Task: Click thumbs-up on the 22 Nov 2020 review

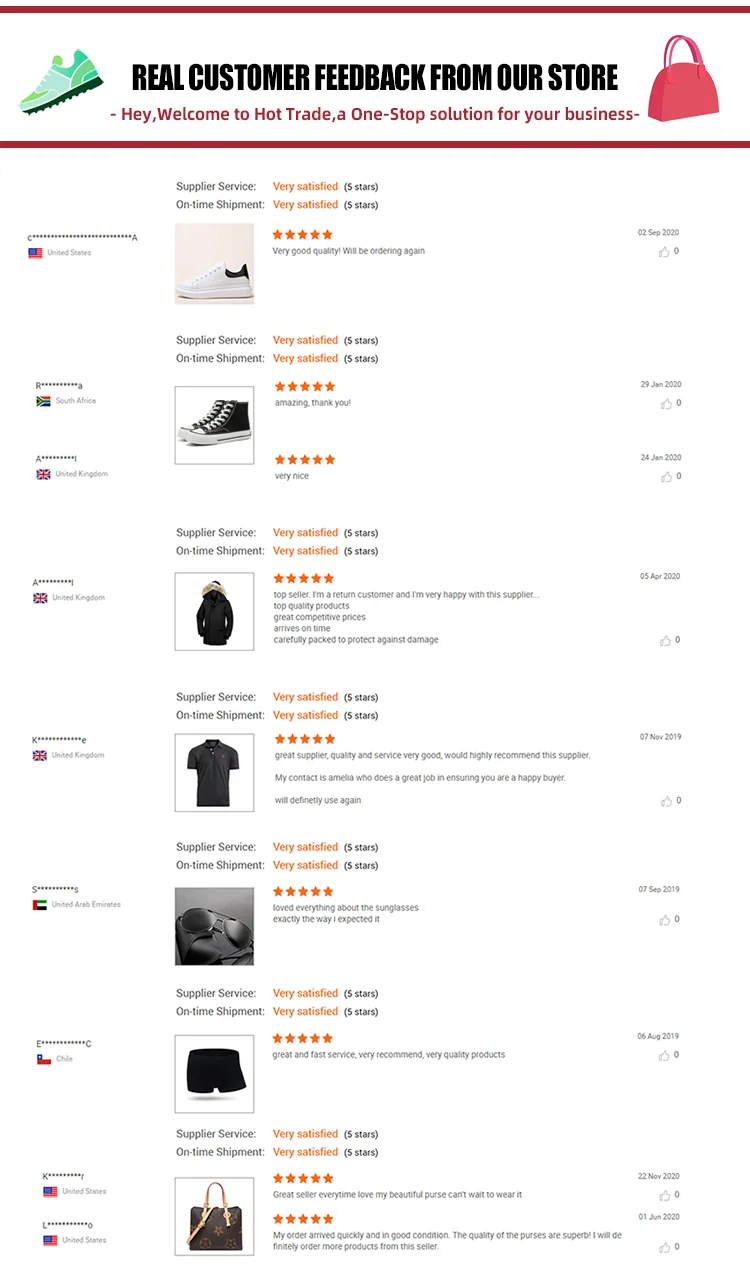Action: pyautogui.click(x=665, y=1196)
